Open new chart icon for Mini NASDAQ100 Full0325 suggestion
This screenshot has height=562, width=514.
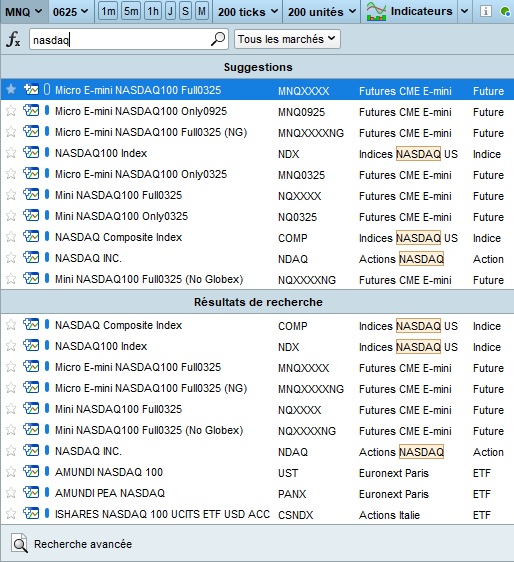pos(31,194)
